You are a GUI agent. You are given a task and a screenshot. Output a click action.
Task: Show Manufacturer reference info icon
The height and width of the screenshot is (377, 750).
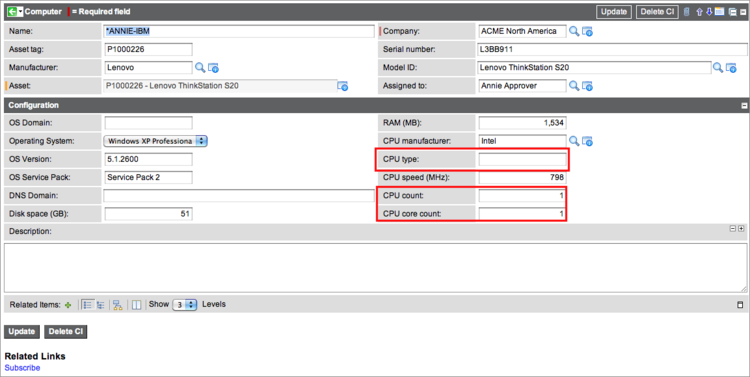213,68
